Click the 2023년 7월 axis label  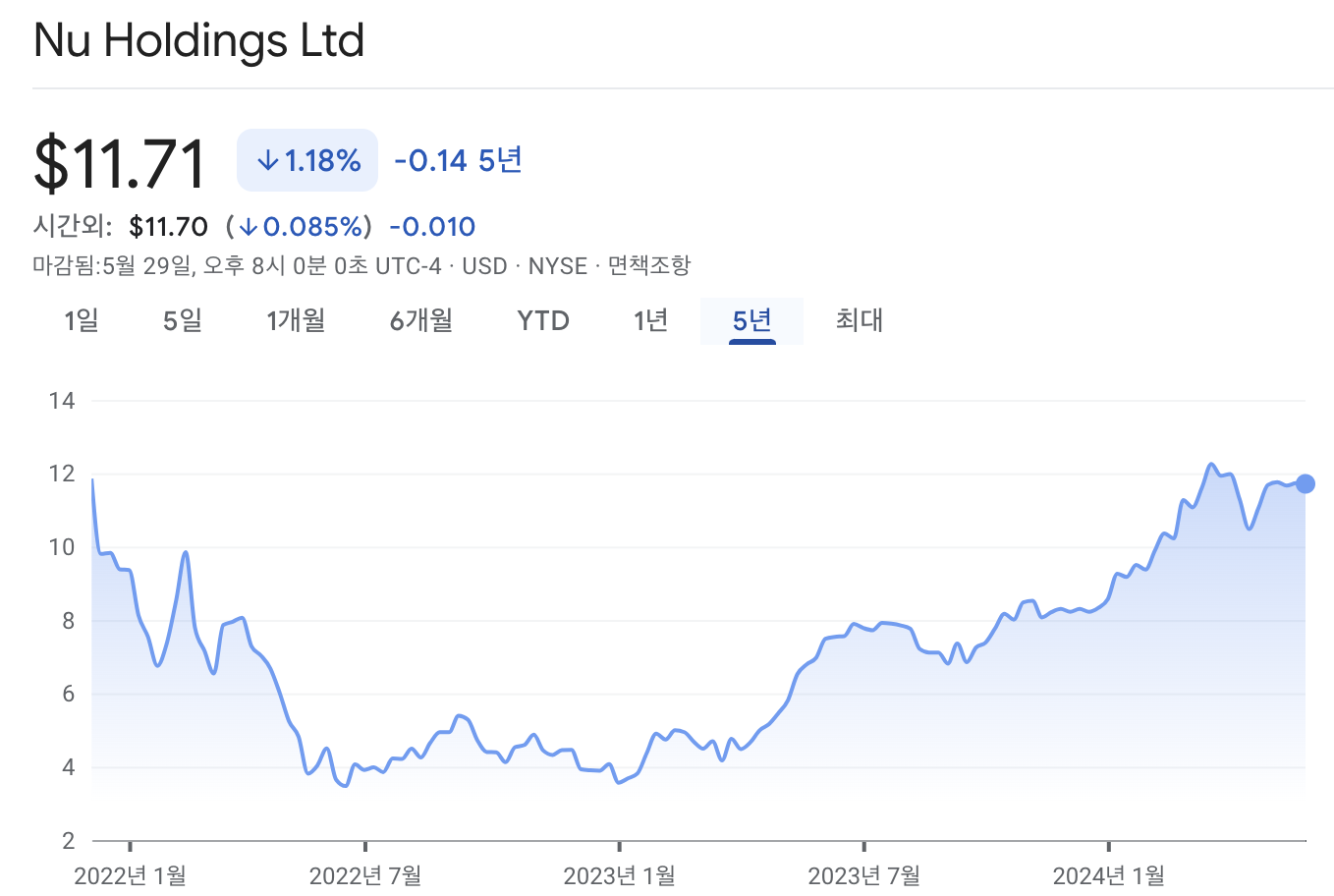pyautogui.click(x=863, y=875)
